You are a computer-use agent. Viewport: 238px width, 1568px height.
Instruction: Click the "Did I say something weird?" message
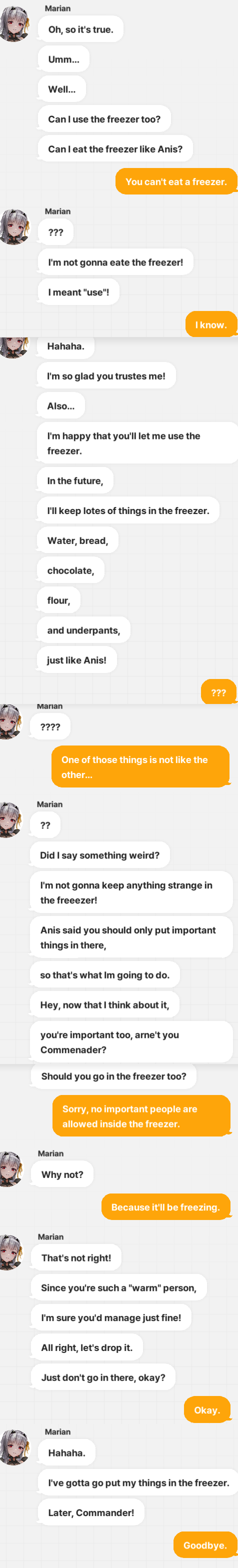100,855
